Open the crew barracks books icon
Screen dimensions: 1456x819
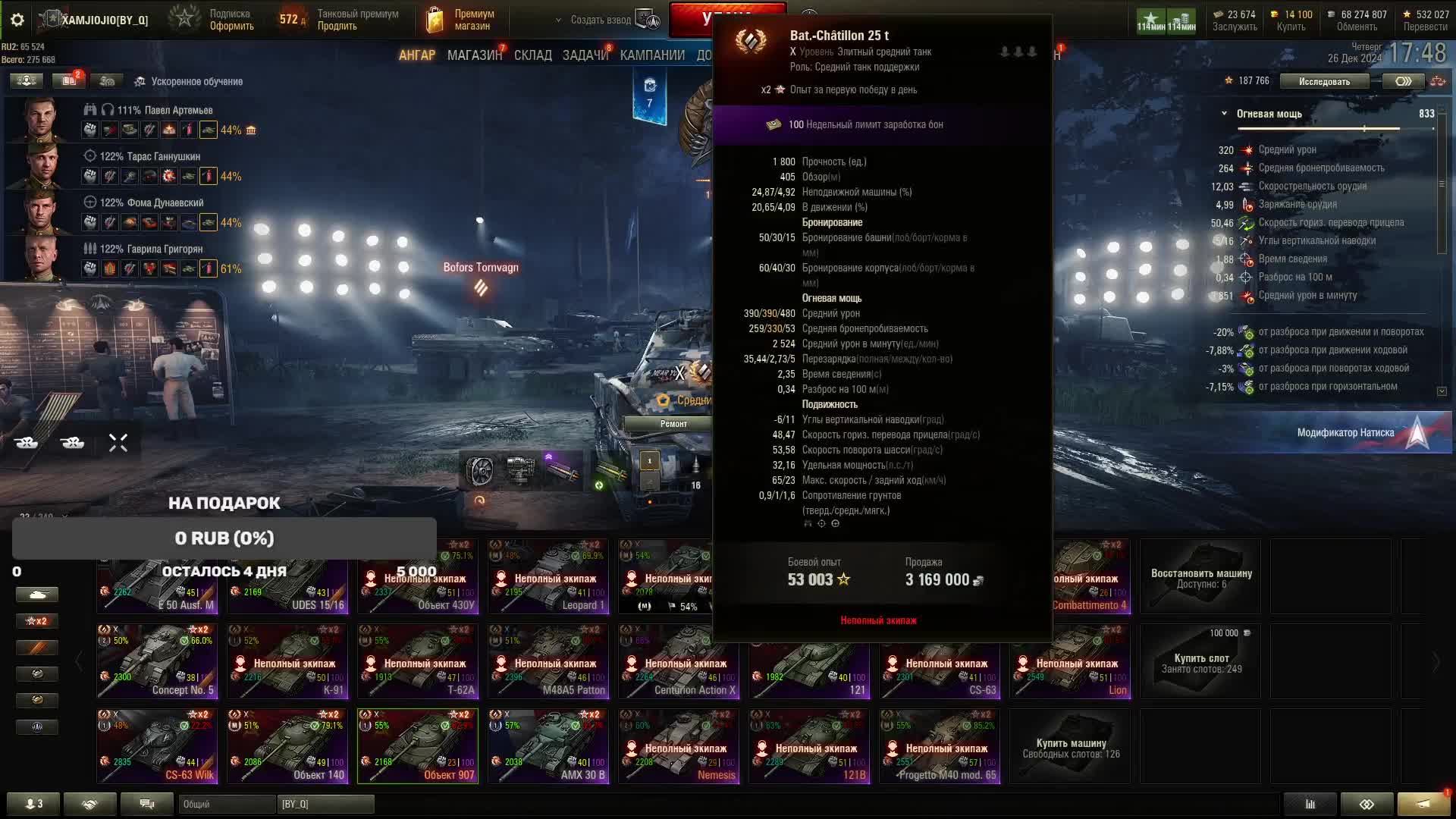point(69,80)
